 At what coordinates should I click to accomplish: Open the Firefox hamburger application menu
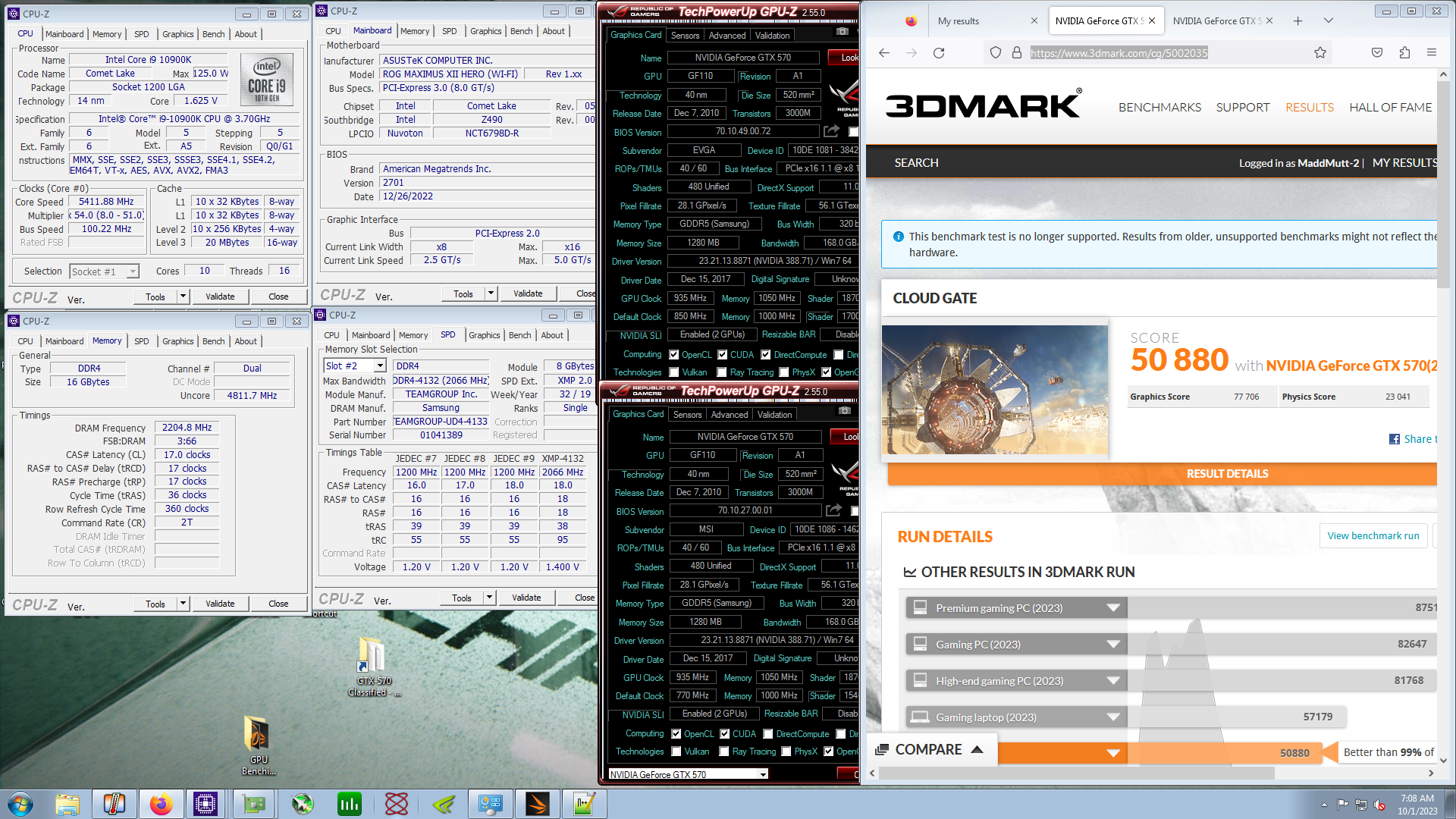(1432, 52)
